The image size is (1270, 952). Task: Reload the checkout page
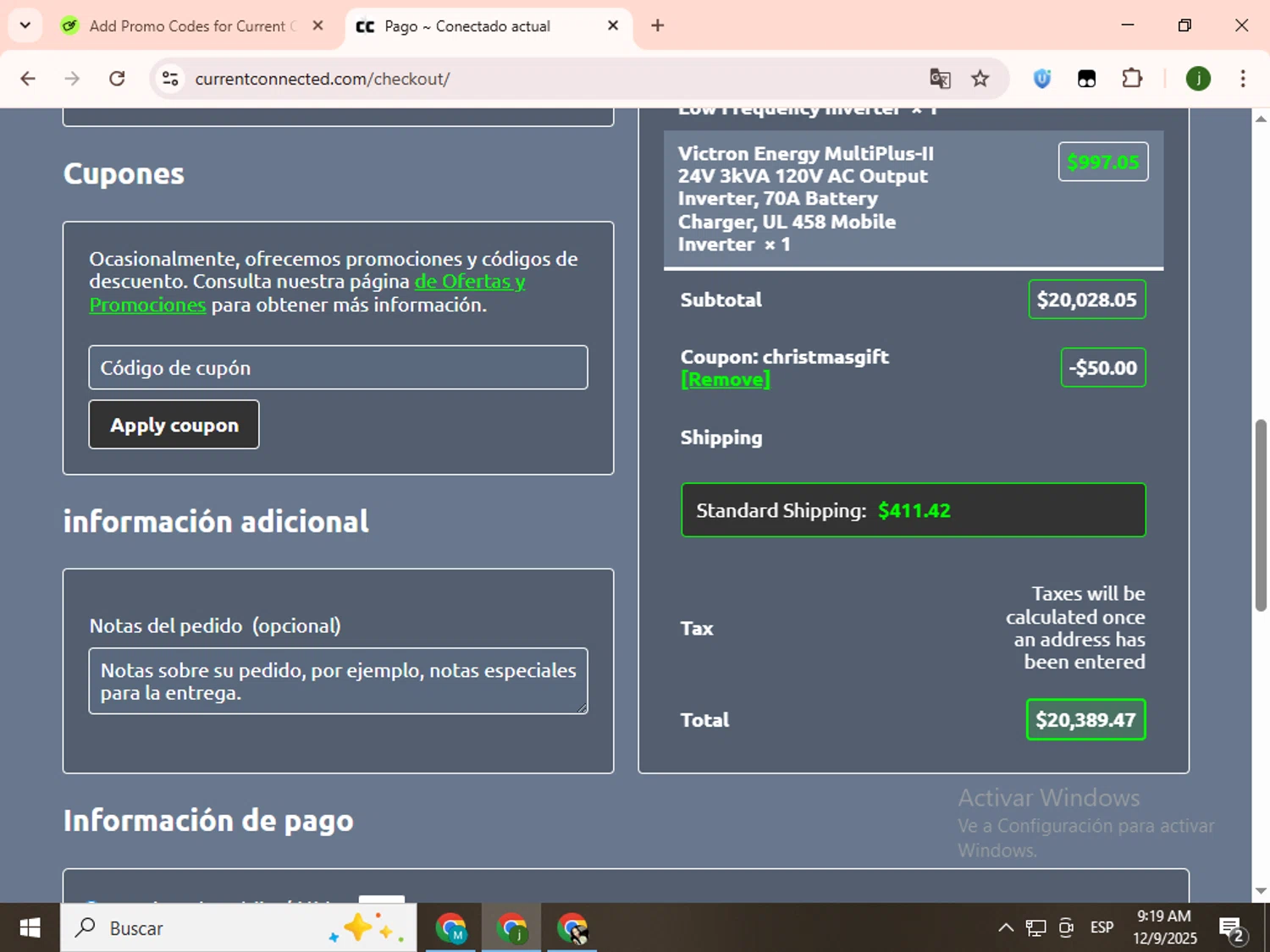(117, 79)
